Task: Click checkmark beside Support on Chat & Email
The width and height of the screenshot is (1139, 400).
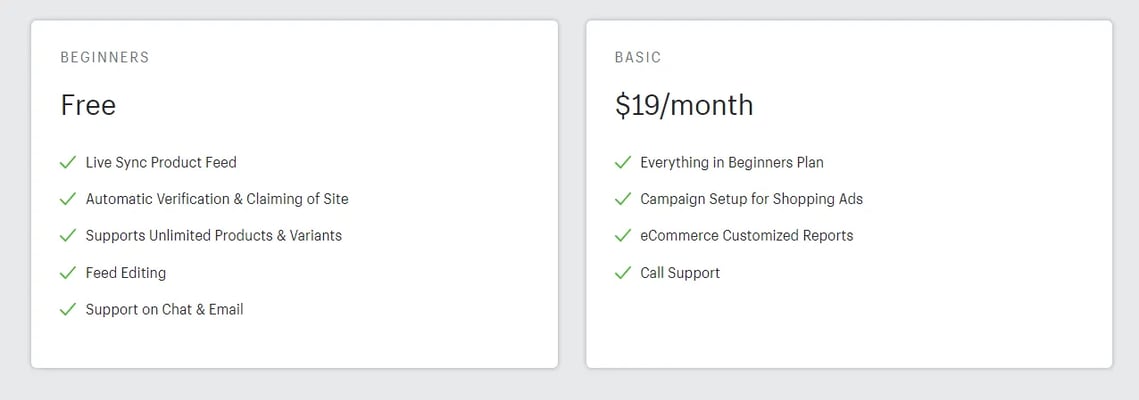Action: pos(68,310)
